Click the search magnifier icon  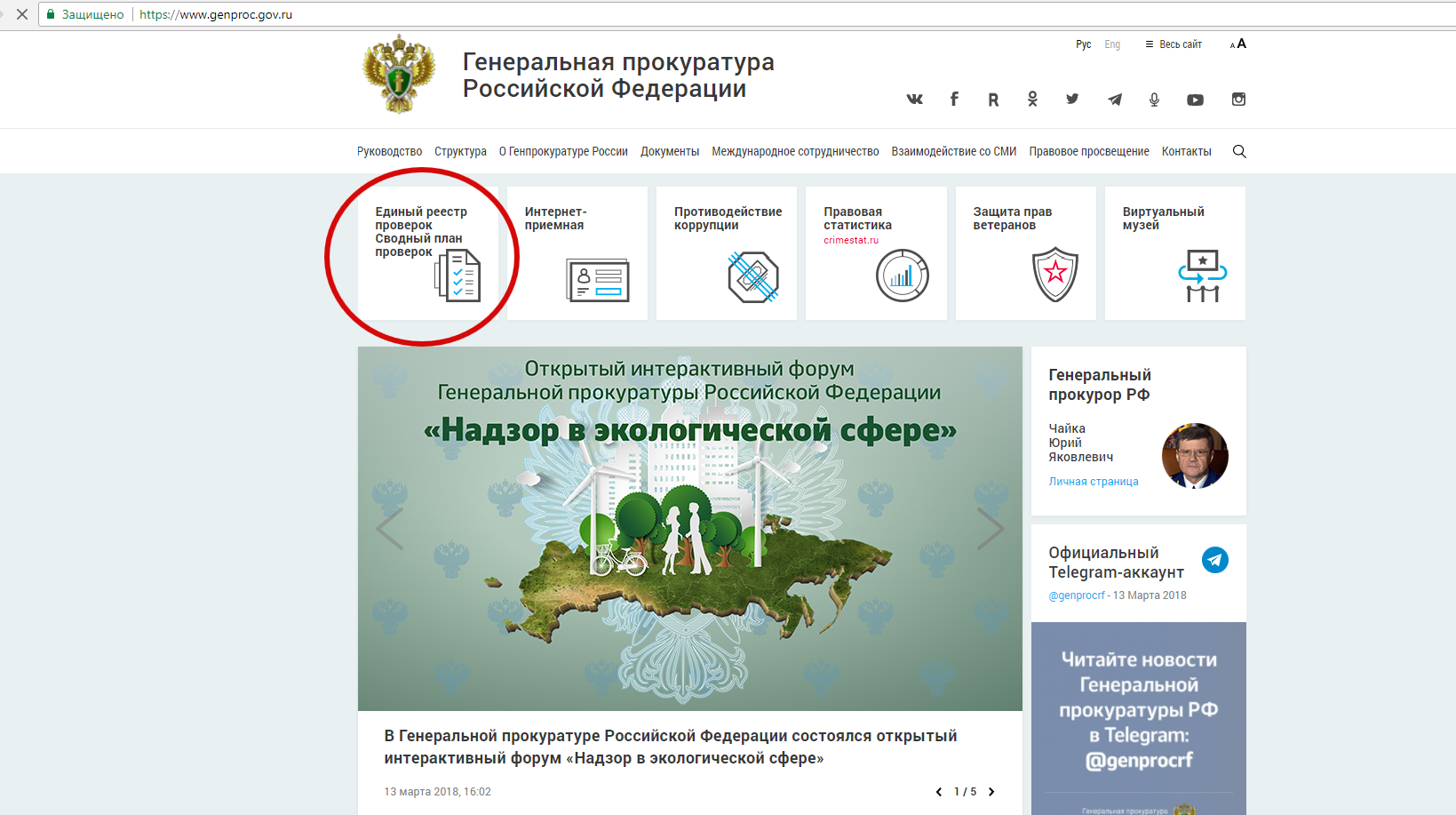(x=1239, y=152)
